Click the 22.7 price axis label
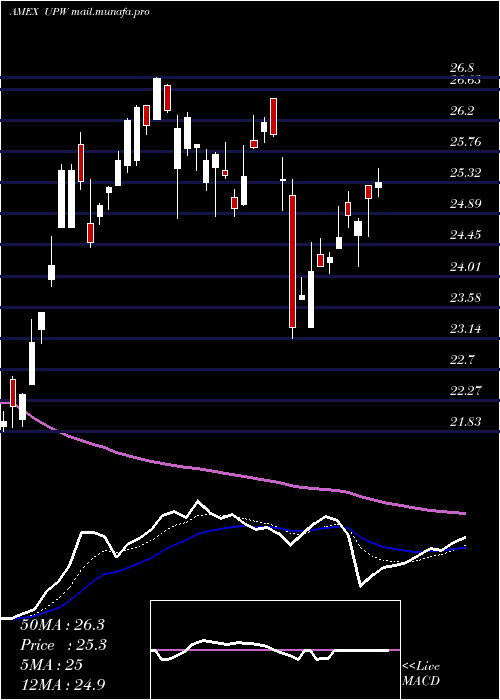 click(x=462, y=359)
